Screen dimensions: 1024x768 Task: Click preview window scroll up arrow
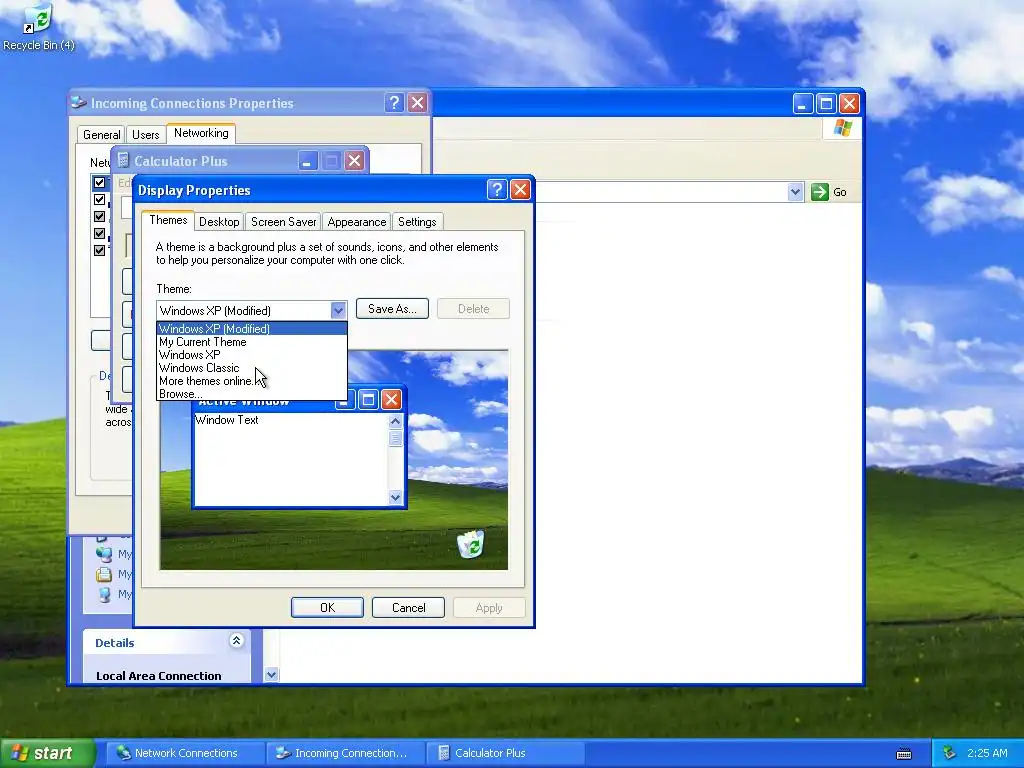pos(395,421)
